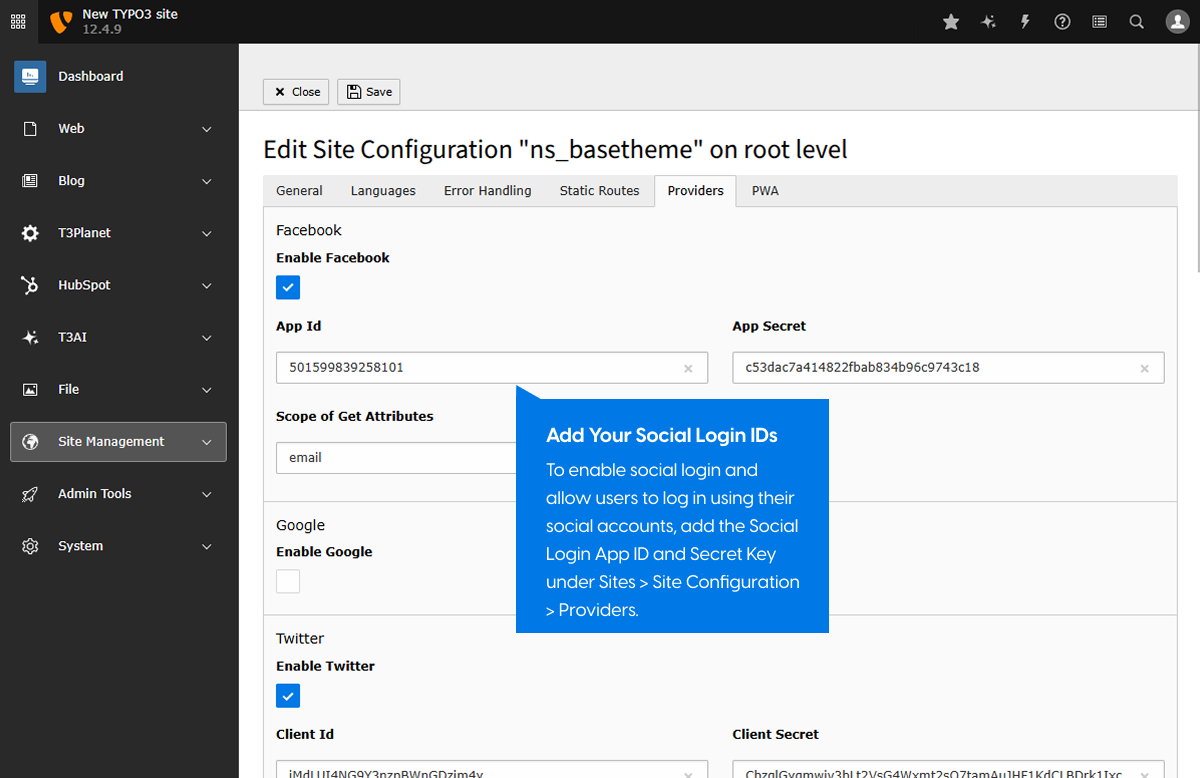The width and height of the screenshot is (1200, 778).
Task: Open the bookmarks star icon in top bar
Action: point(951,22)
